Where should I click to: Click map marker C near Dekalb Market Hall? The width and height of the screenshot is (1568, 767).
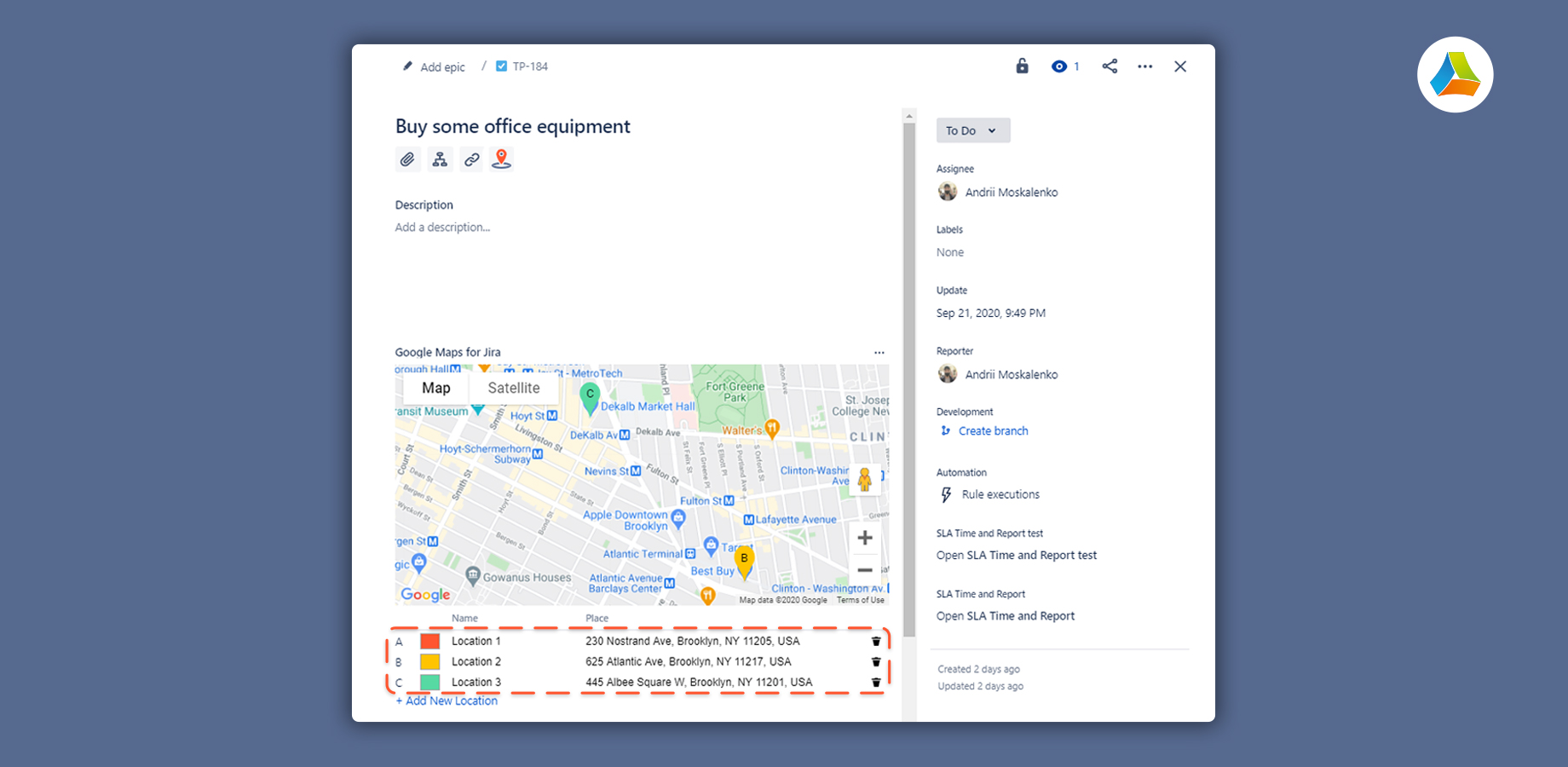click(x=590, y=398)
